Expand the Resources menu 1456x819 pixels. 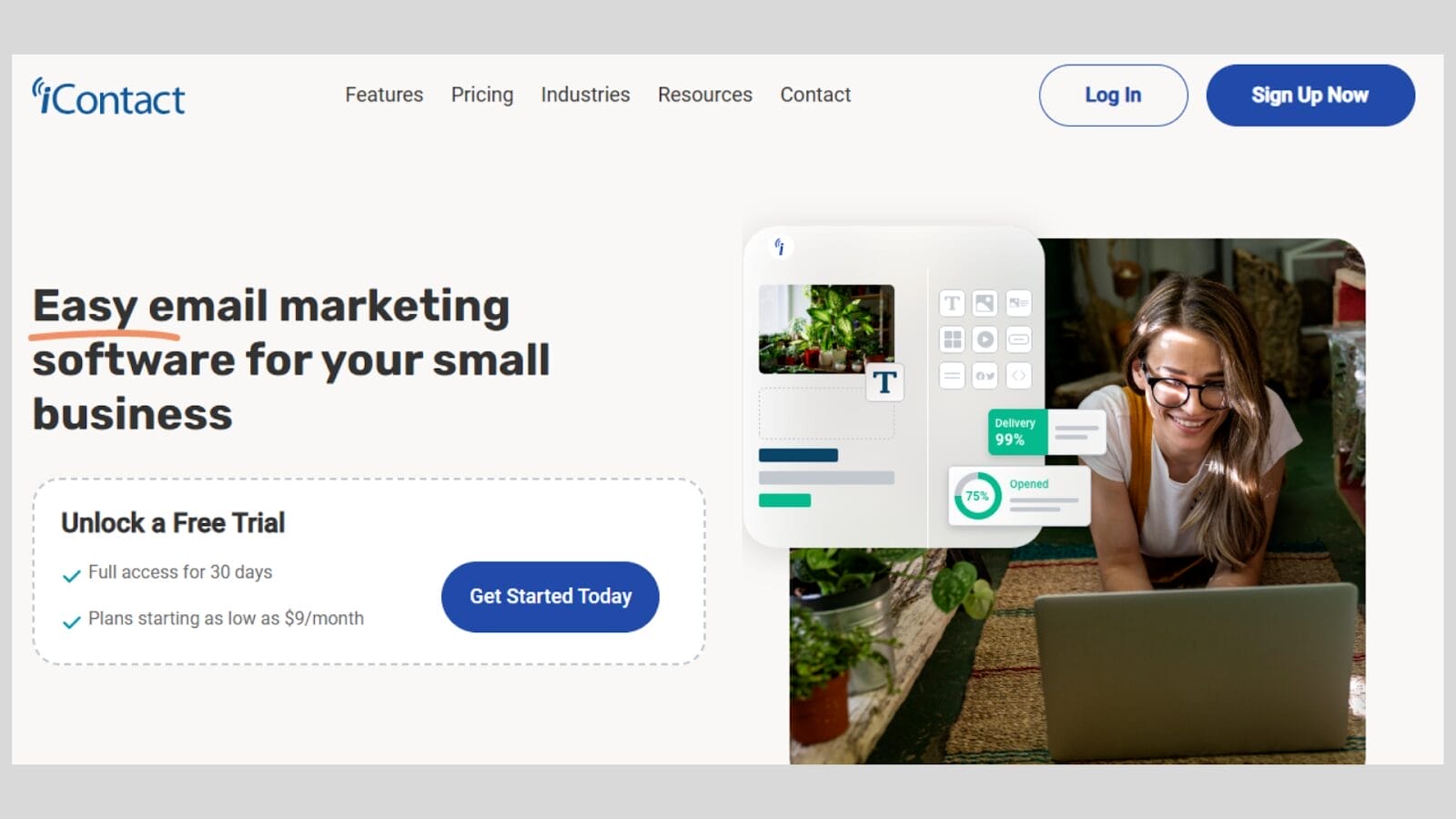click(x=705, y=95)
